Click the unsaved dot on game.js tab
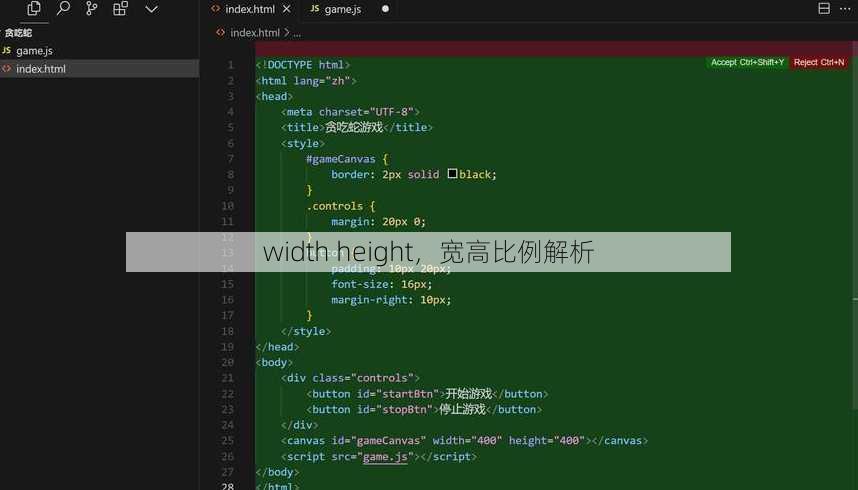Screen dimensions: 858x490 point(385,9)
